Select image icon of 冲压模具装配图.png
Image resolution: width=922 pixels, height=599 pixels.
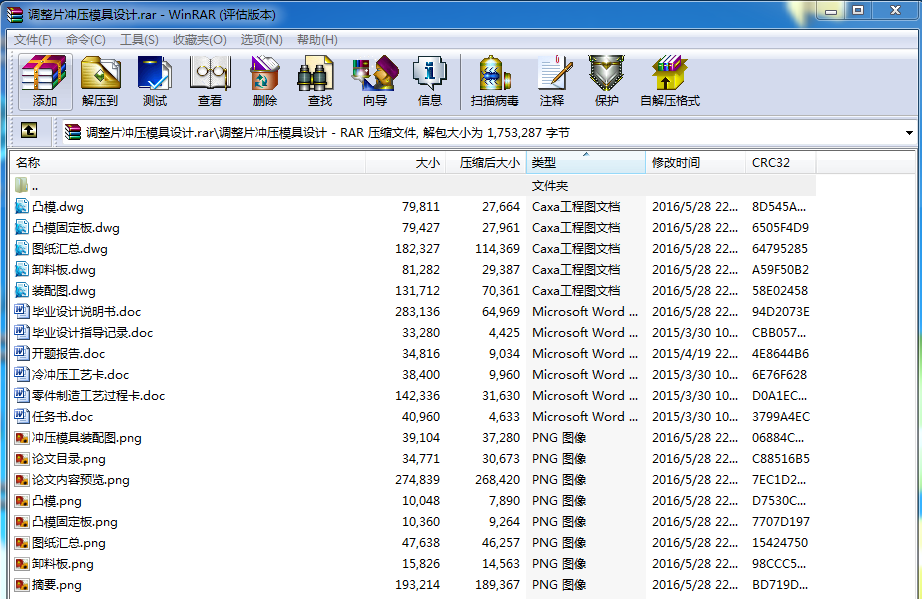[22, 437]
